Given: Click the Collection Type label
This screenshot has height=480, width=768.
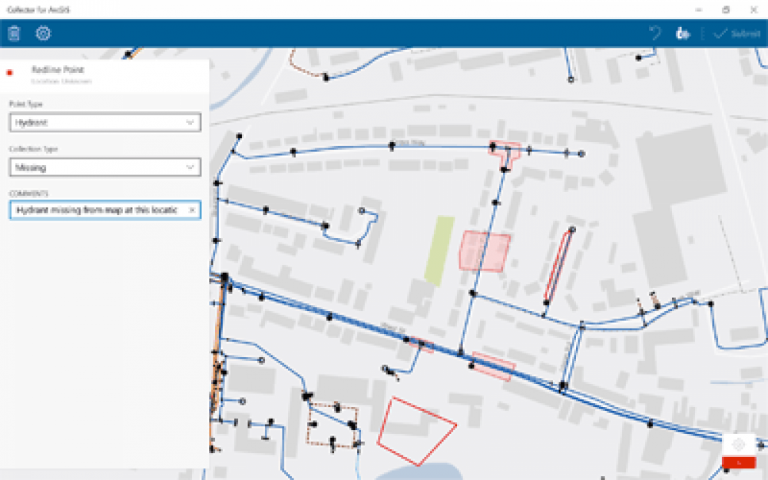Looking at the screenshot, I should coord(33,149).
